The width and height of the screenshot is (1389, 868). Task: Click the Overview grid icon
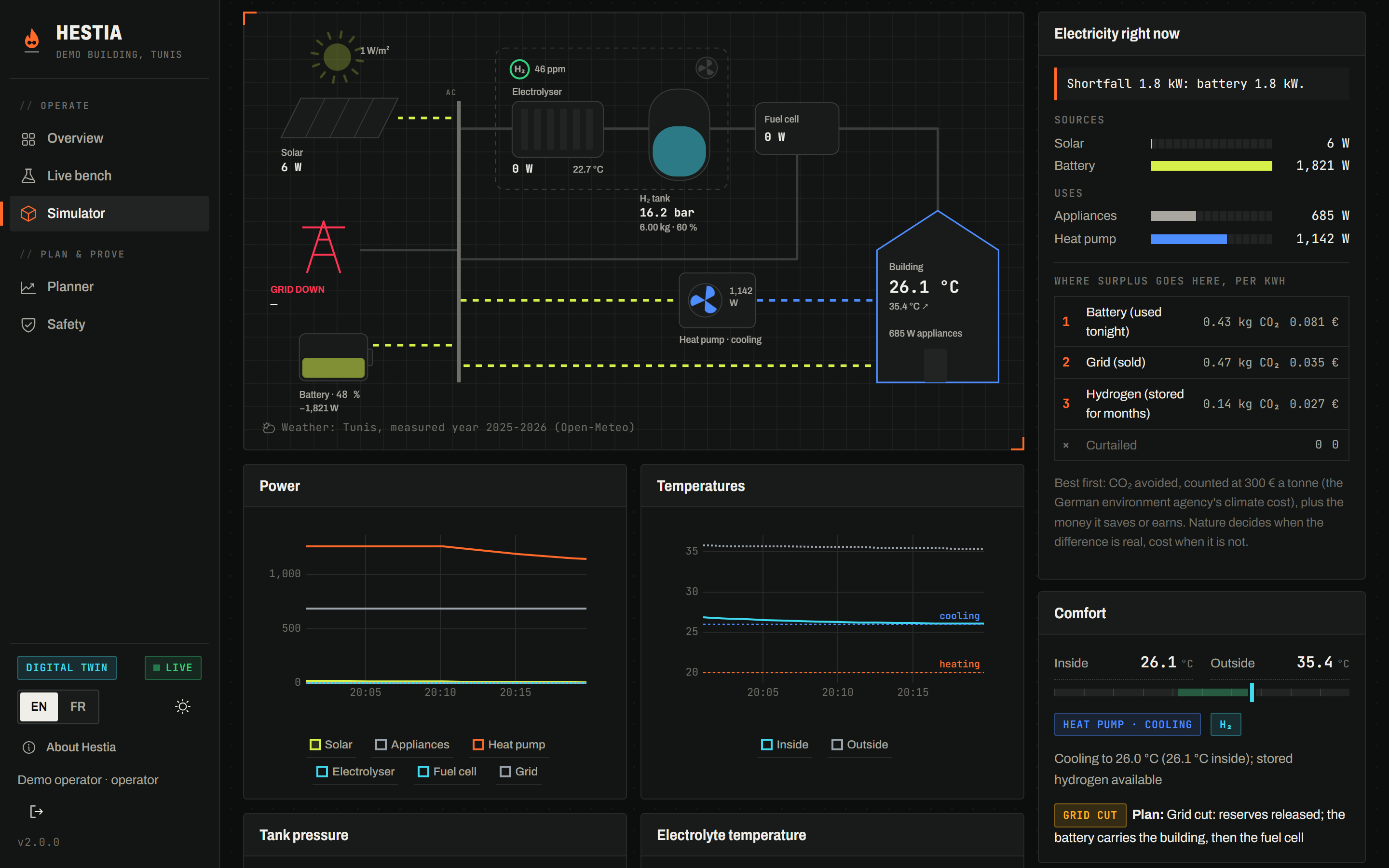point(28,139)
